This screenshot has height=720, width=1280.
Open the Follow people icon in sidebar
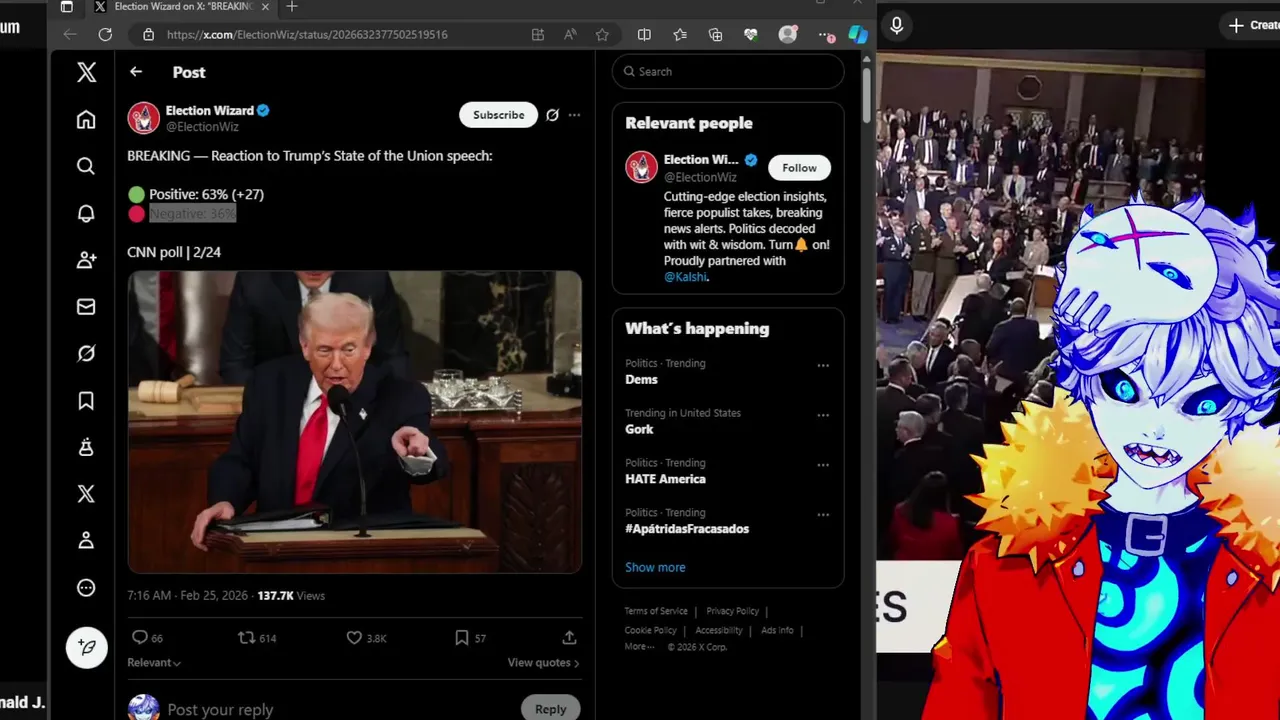click(86, 260)
